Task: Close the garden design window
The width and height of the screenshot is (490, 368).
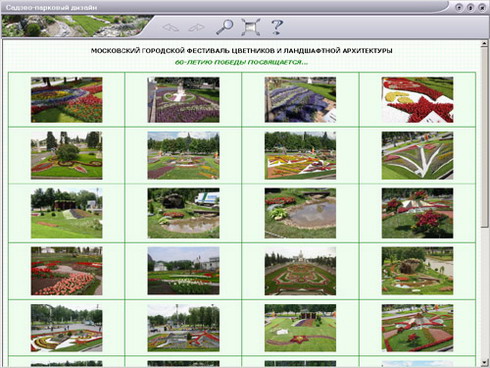Action: [482, 7]
